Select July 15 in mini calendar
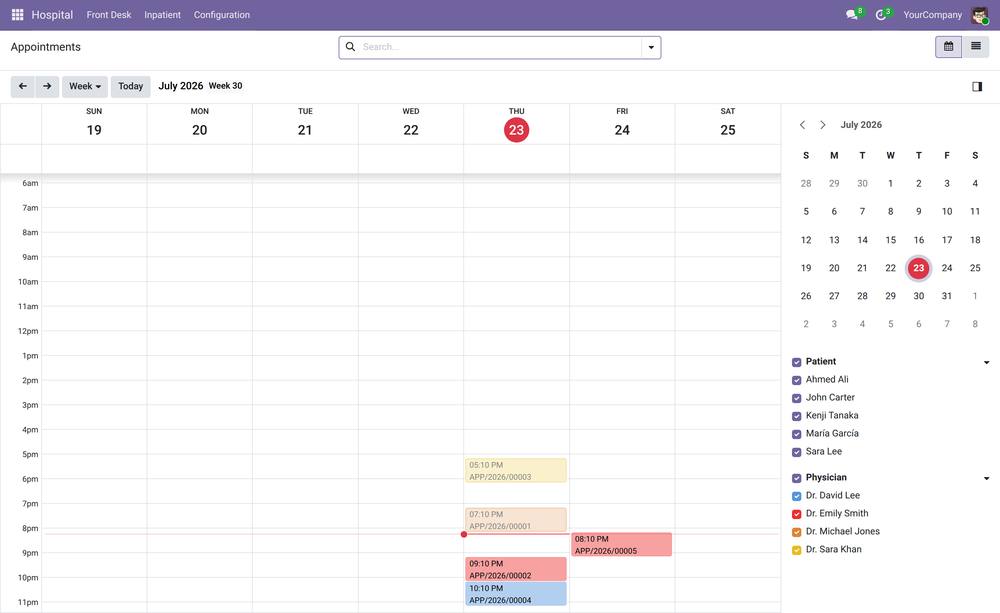Screen dimensions: 1000x613 pos(890,240)
